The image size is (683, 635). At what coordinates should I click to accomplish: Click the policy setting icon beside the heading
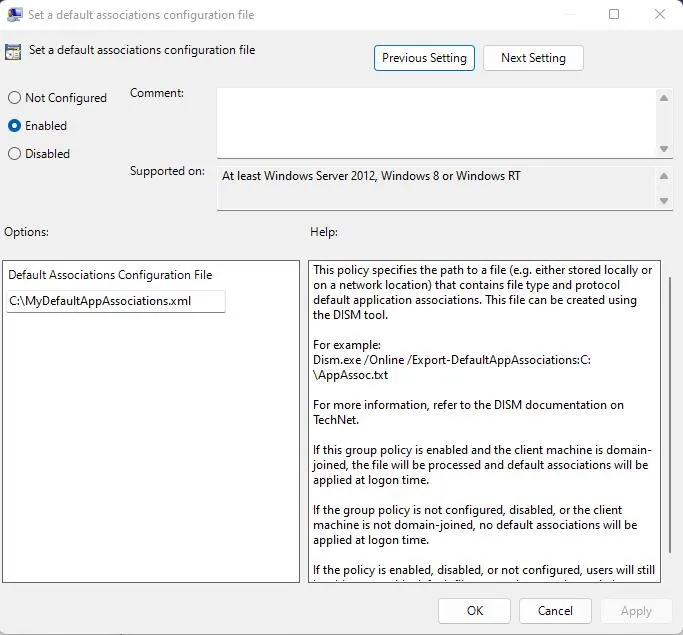pos(13,52)
